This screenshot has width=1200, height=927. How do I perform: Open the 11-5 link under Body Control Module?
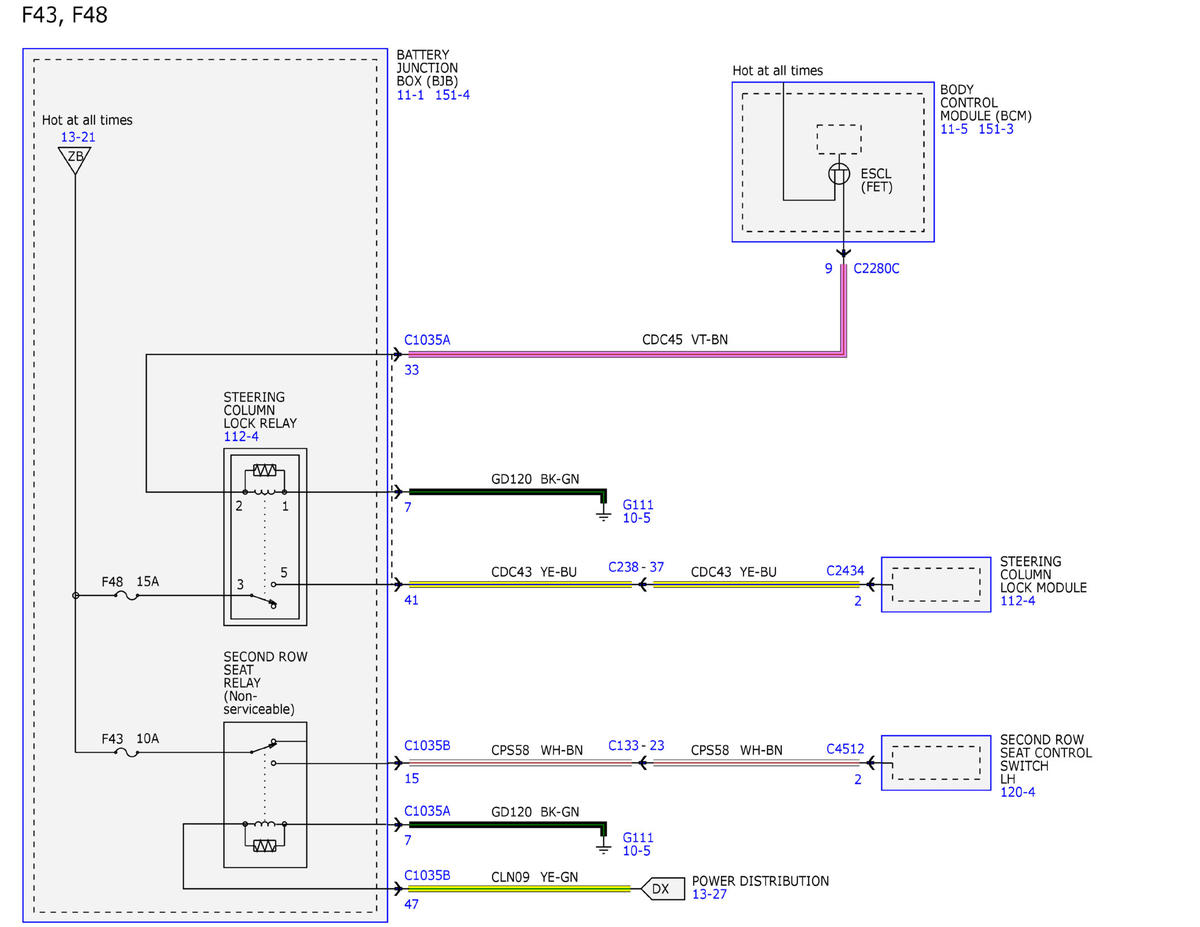click(954, 129)
